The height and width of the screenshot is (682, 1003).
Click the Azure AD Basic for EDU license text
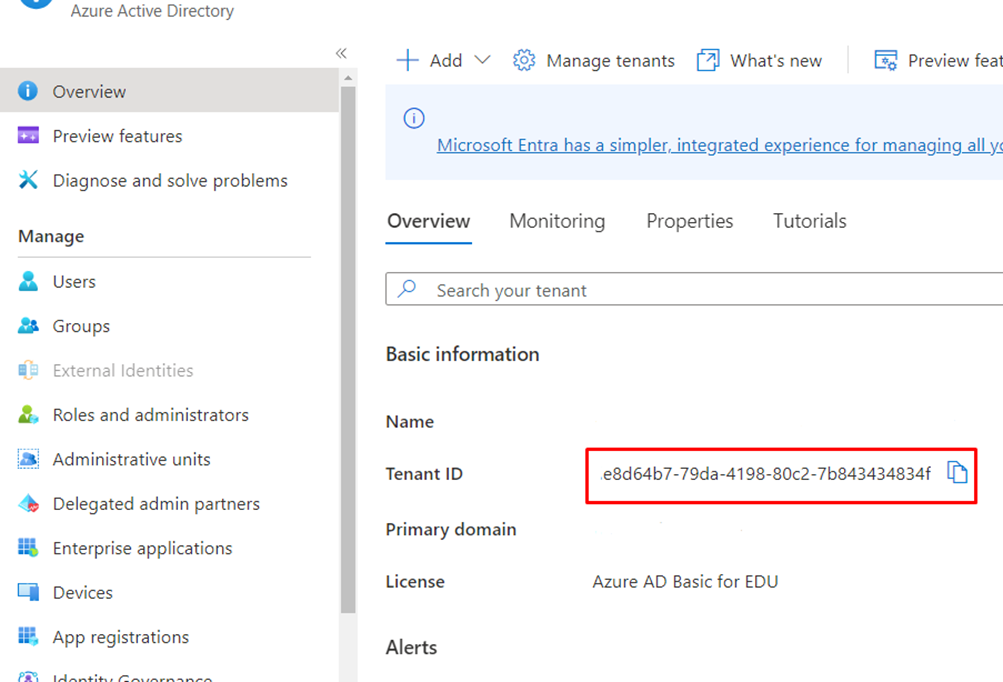pyautogui.click(x=685, y=582)
